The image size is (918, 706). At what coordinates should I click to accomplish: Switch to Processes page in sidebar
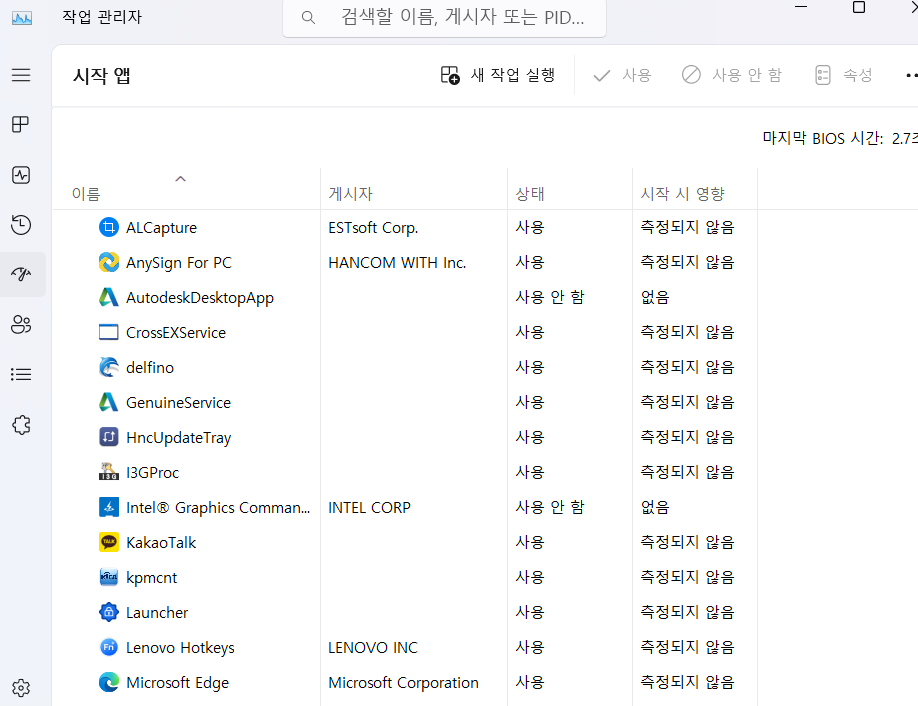click(x=21, y=125)
